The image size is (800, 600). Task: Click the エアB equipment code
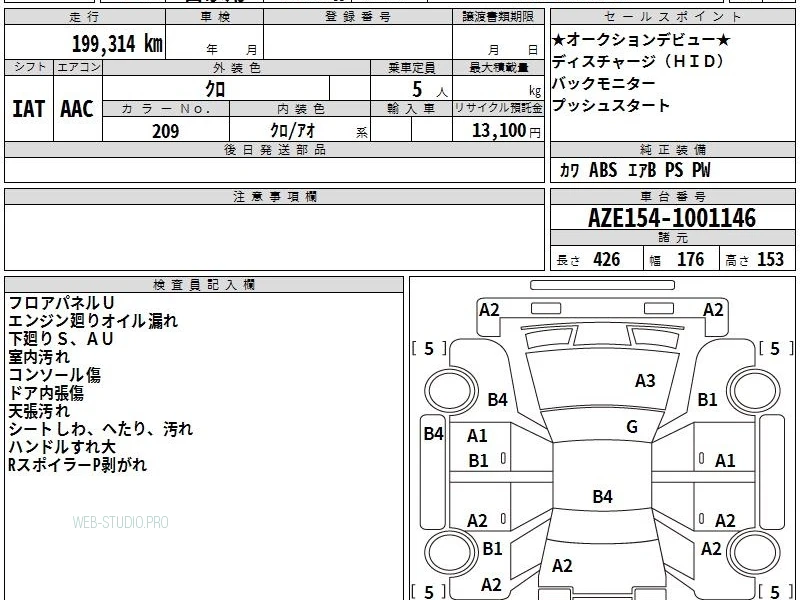[x=642, y=170]
